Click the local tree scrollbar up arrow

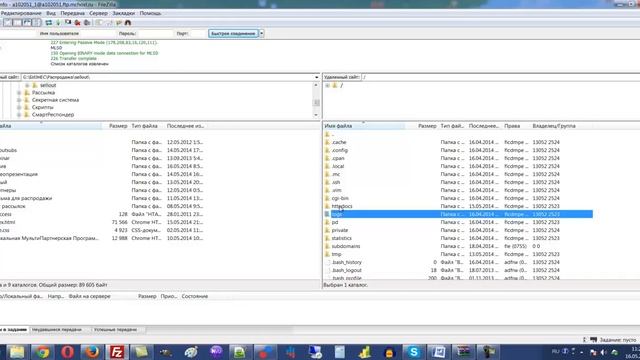[316, 85]
